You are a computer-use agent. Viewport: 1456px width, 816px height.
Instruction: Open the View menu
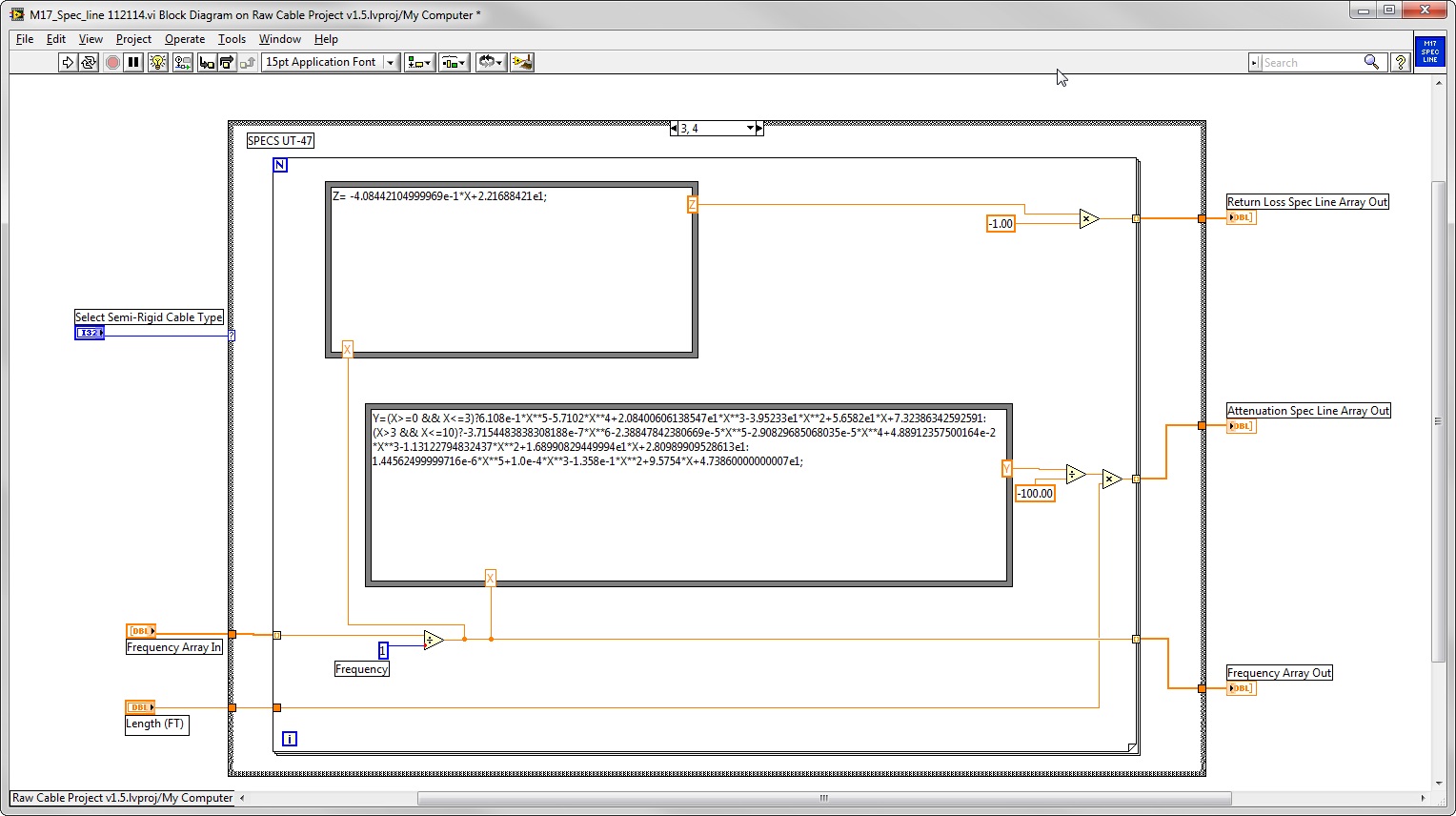coord(91,39)
